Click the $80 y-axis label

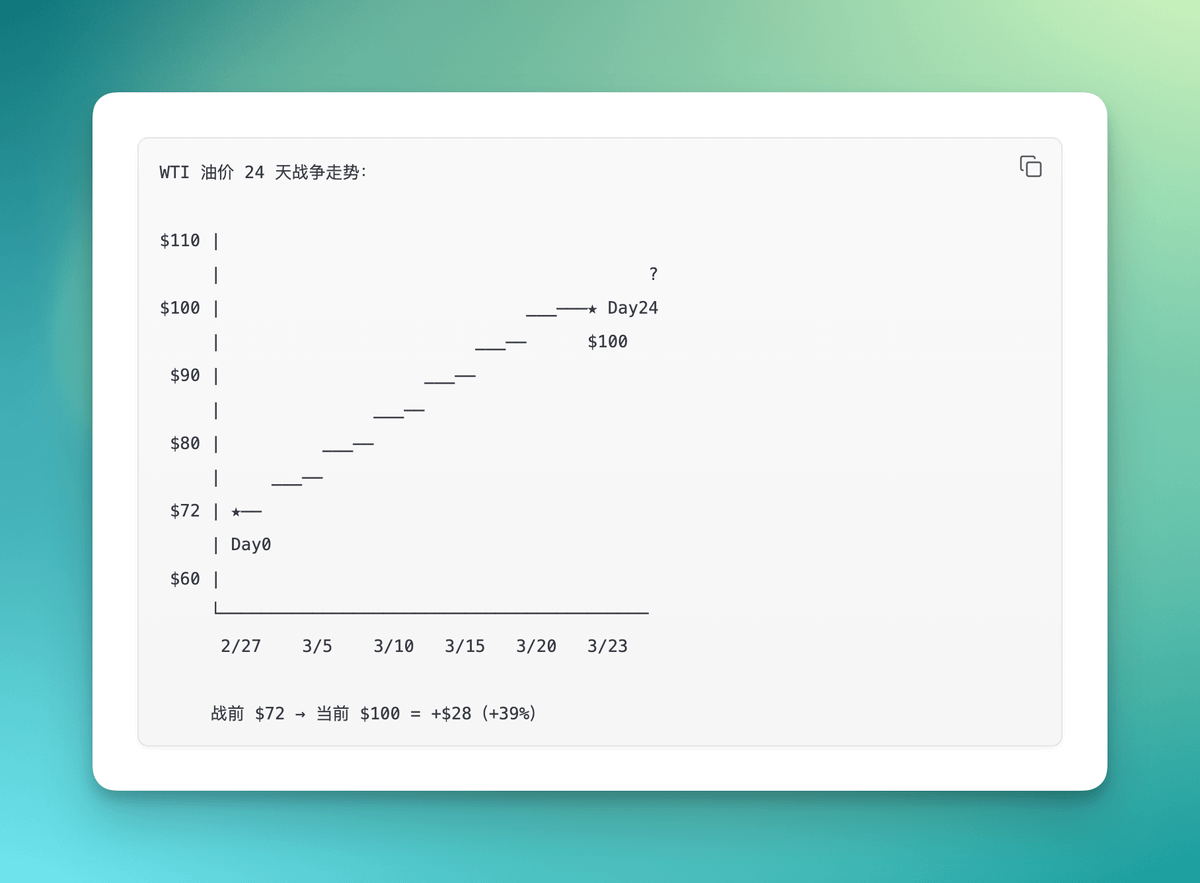point(185,443)
